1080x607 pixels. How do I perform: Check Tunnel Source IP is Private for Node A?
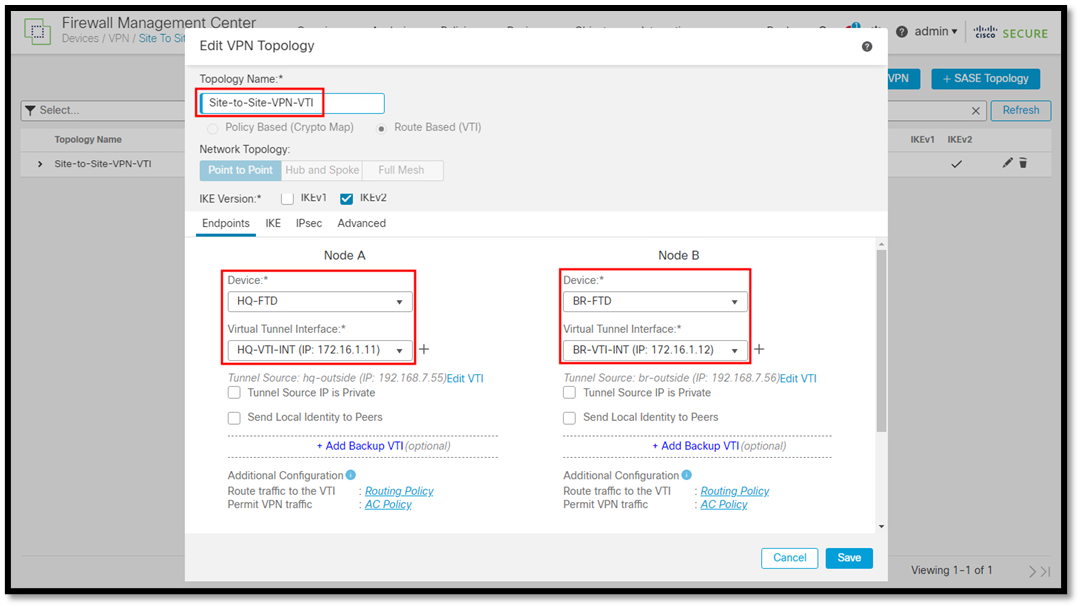tap(234, 393)
